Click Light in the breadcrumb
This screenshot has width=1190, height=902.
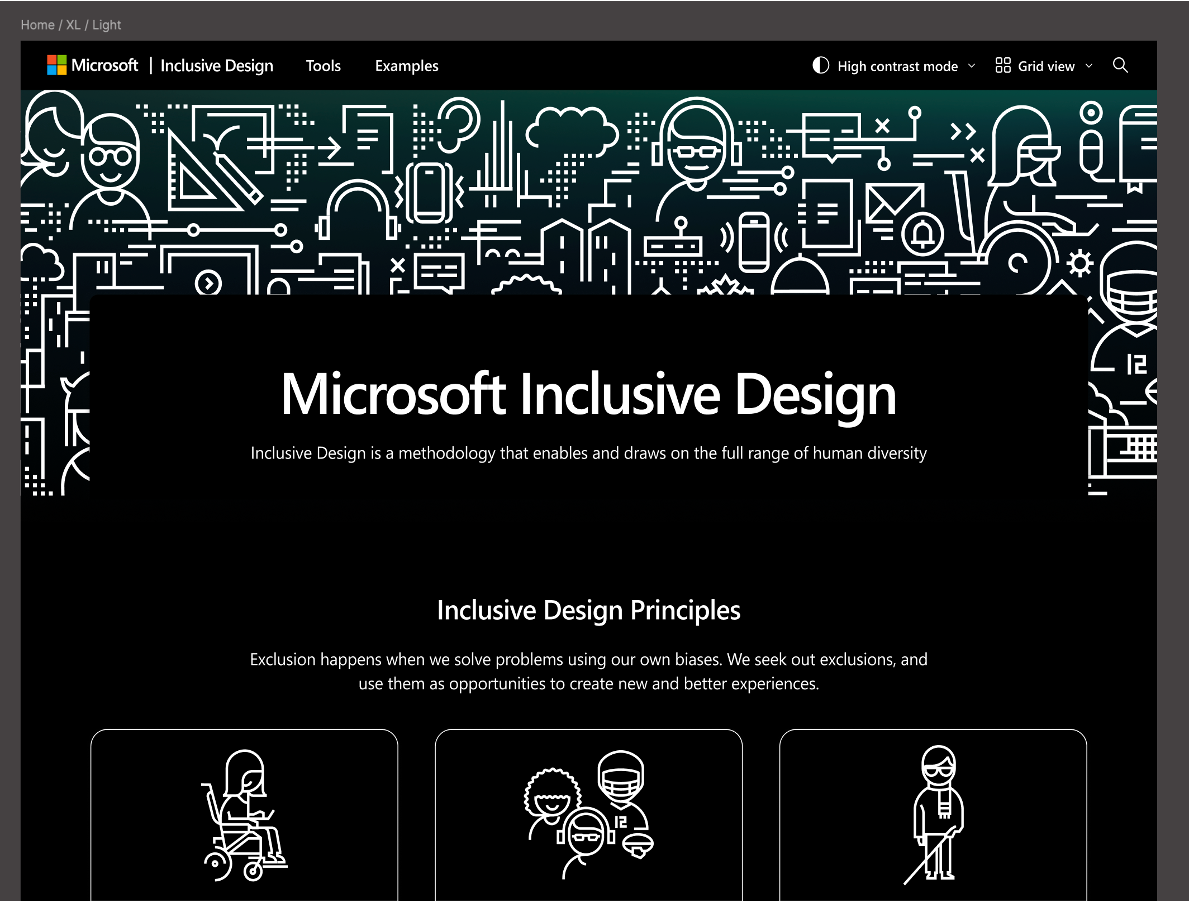point(106,25)
